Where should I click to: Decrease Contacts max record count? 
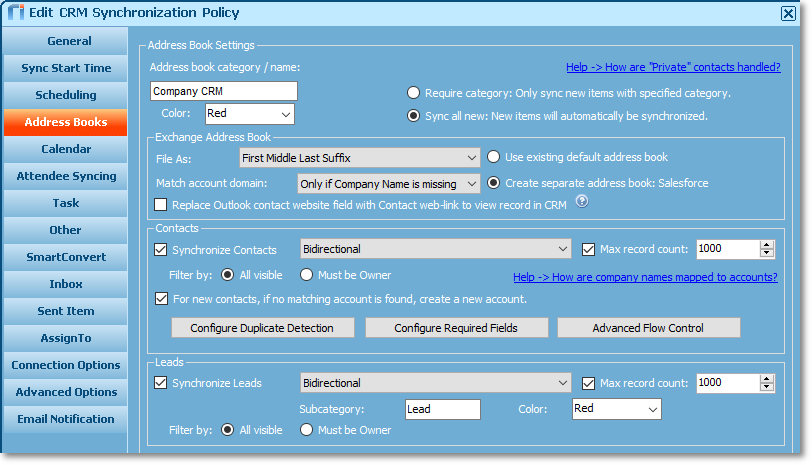coord(766,253)
